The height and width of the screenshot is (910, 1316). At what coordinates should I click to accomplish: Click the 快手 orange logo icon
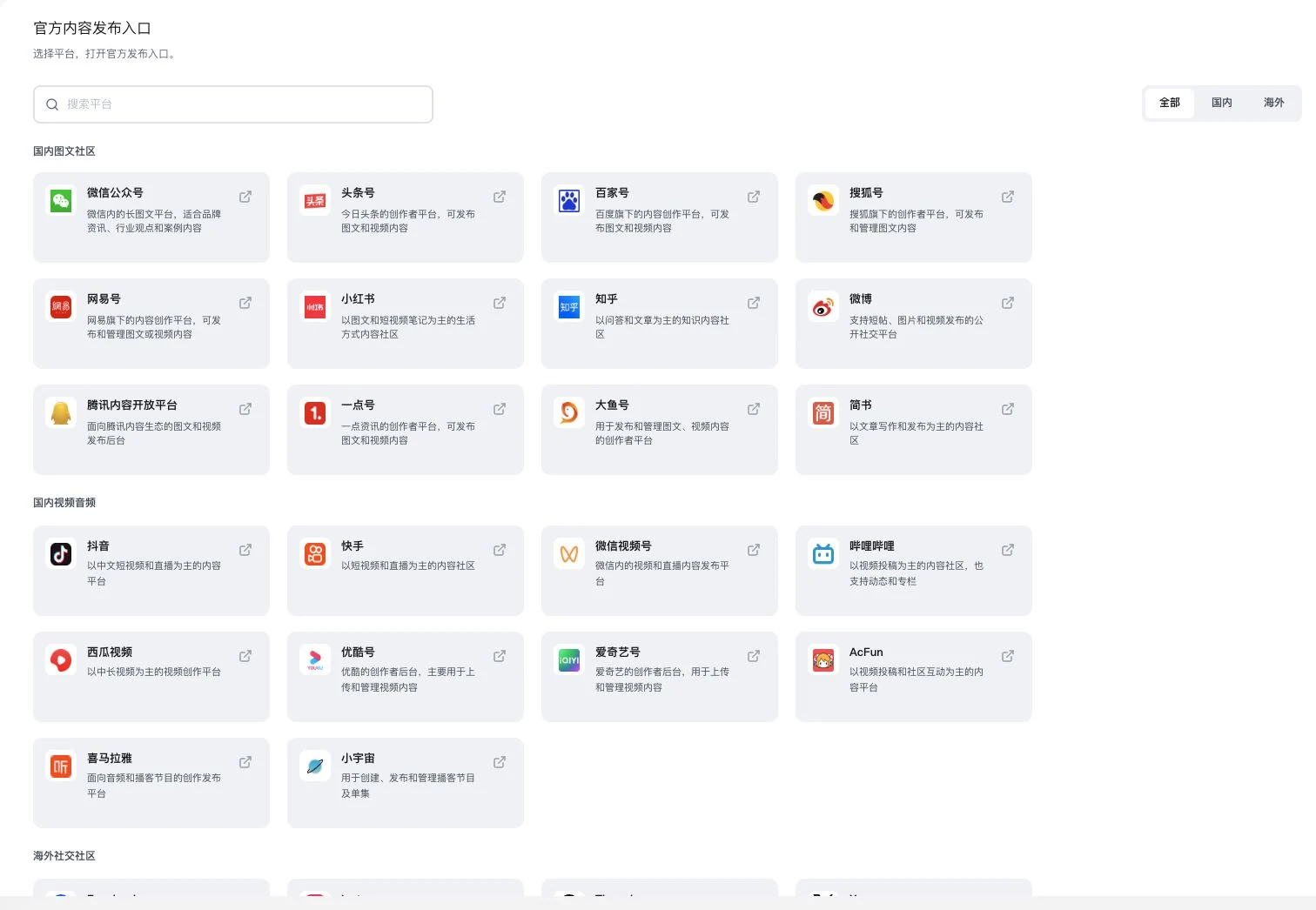coord(315,554)
